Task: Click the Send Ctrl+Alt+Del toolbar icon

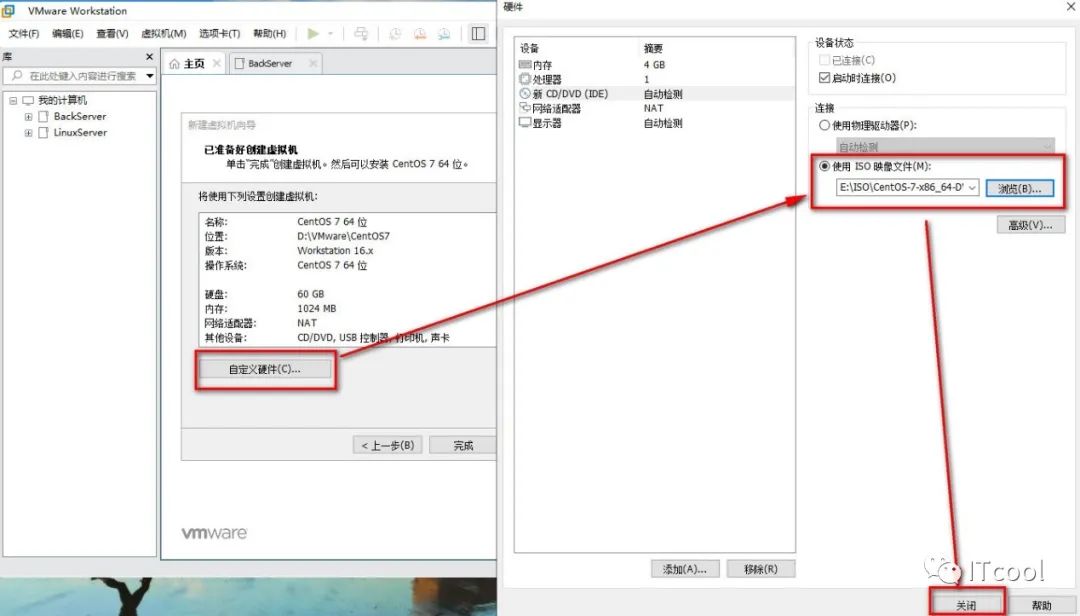Action: coord(360,33)
